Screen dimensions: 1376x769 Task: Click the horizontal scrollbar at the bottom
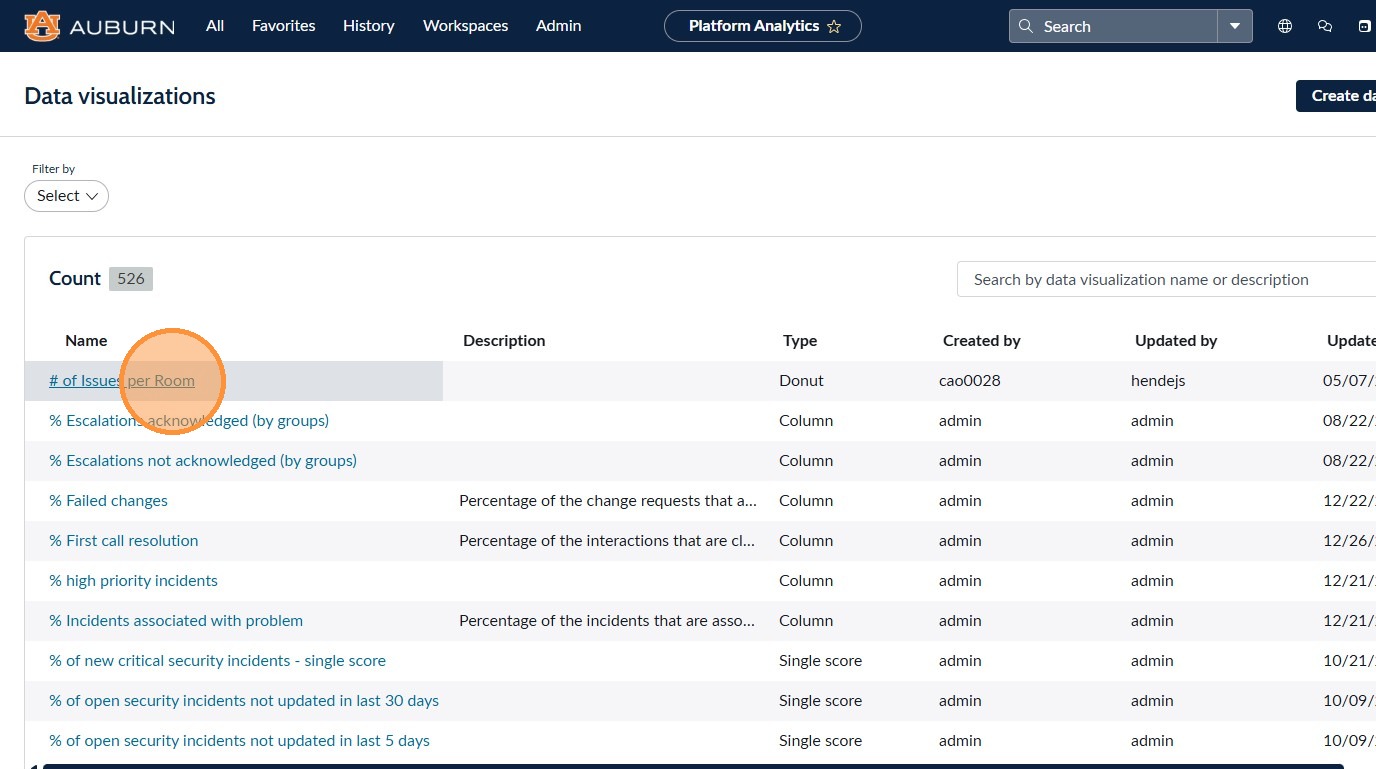click(x=692, y=766)
